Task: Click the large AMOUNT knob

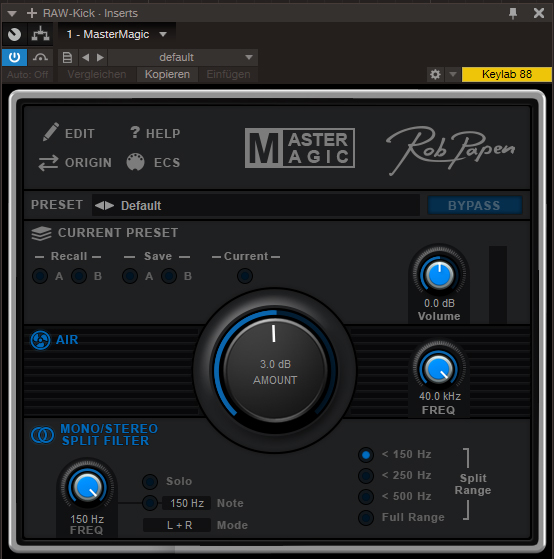Action: coord(275,370)
